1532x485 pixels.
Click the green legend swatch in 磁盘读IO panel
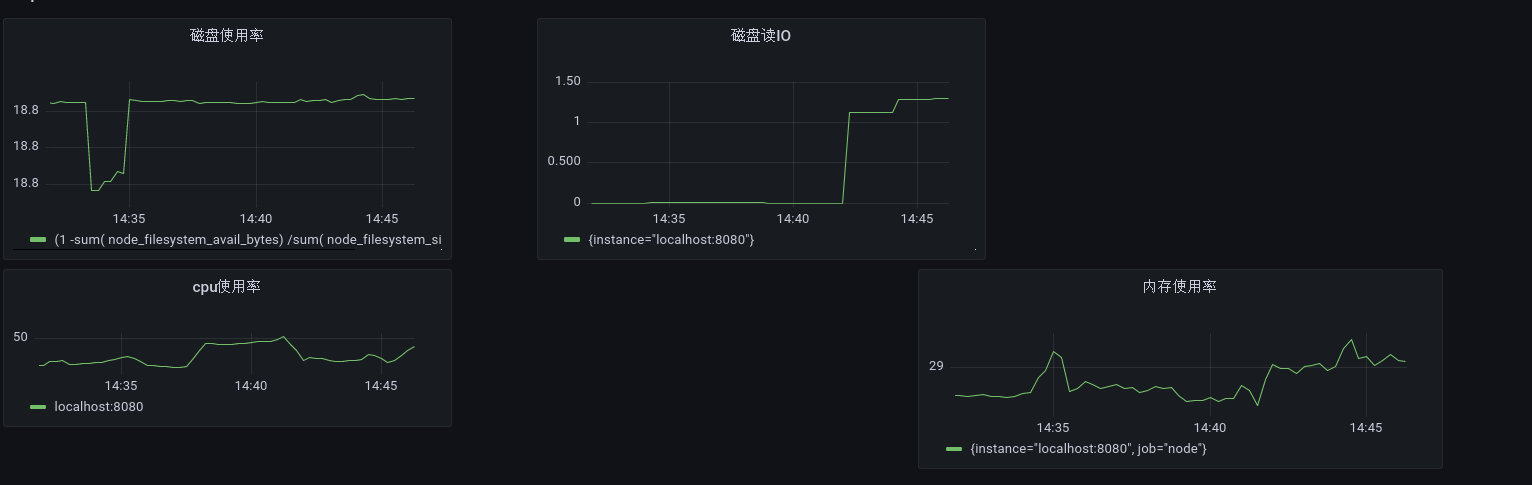pyautogui.click(x=572, y=240)
